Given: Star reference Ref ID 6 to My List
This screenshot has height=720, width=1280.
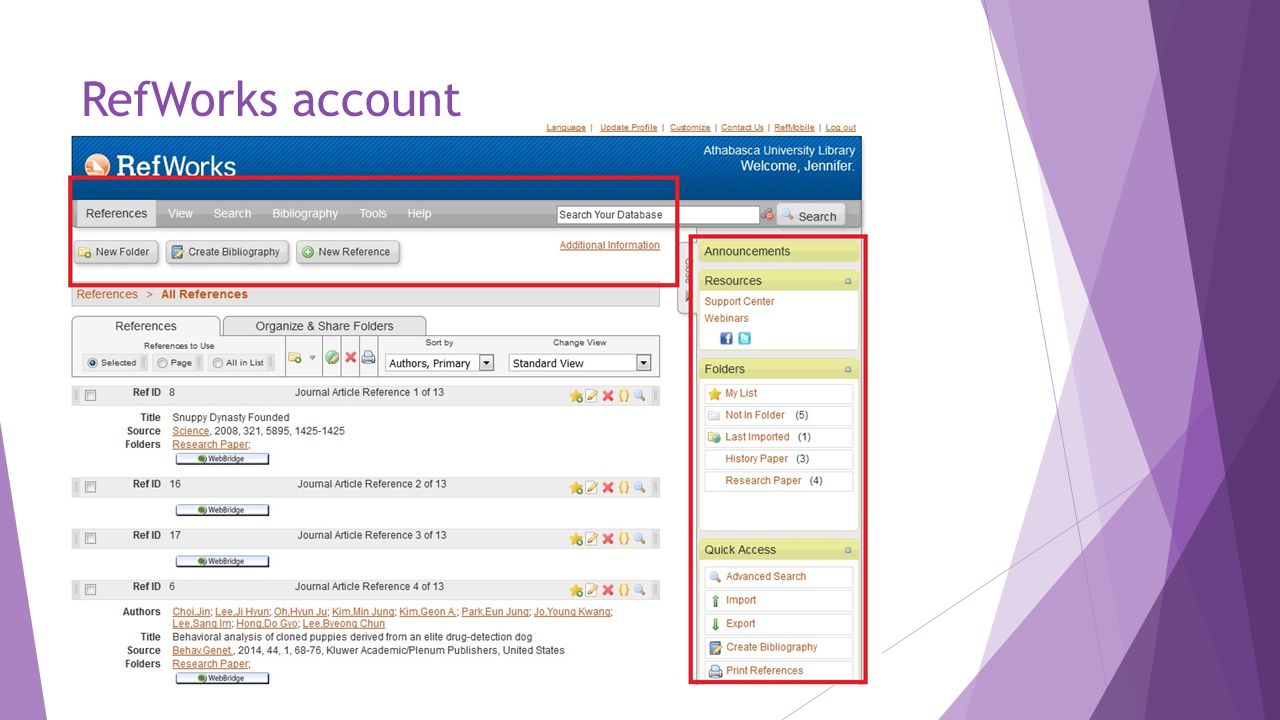Looking at the screenshot, I should point(576,590).
